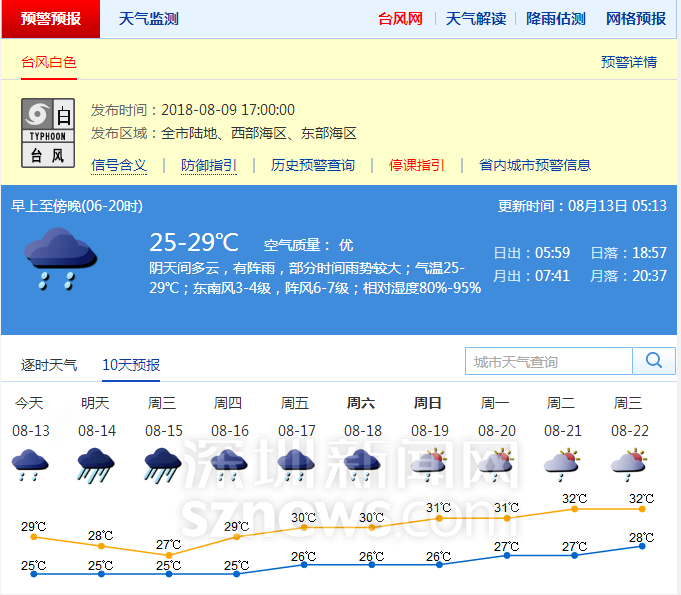This screenshot has height=595, width=681.
Task: Click the 08-15 rain forecast icon
Action: (163, 465)
